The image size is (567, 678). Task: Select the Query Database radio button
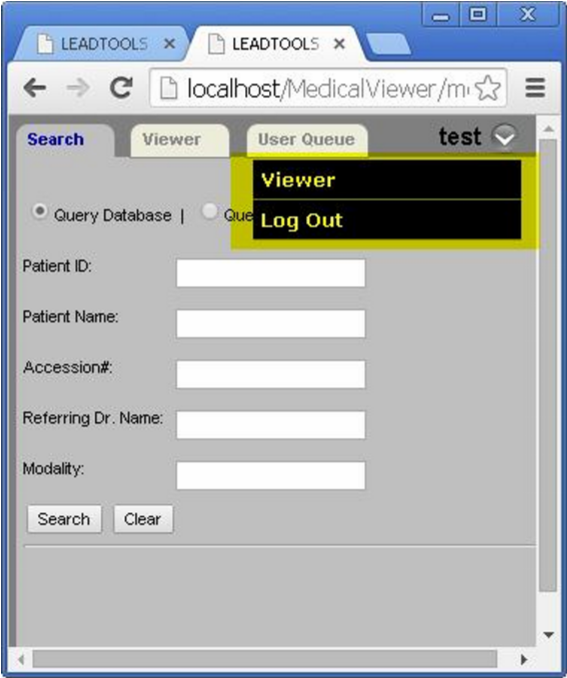pos(39,211)
